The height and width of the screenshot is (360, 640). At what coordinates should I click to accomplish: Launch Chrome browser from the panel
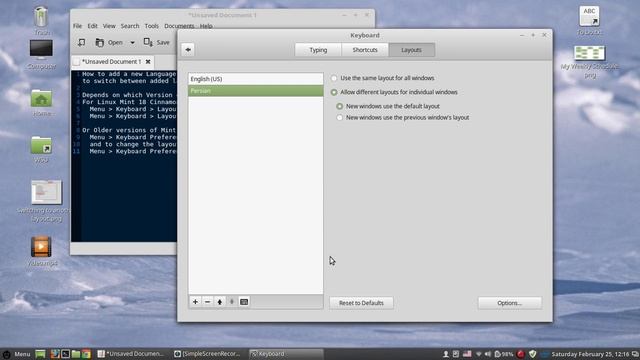86,354
